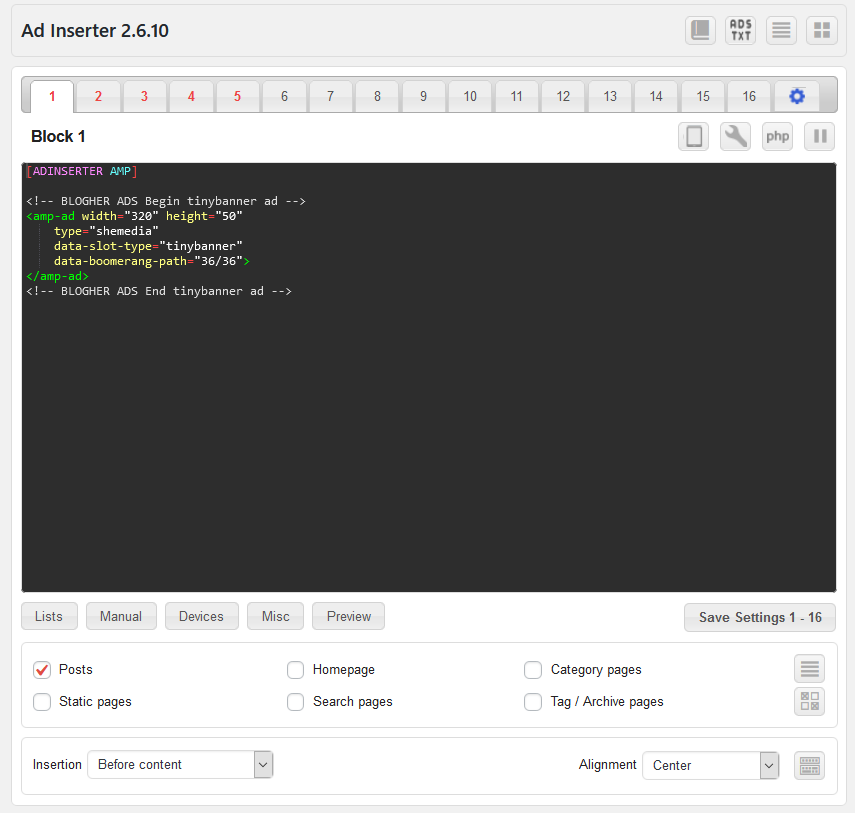Click the Block 1 name label
This screenshot has width=855, height=813.
point(58,136)
